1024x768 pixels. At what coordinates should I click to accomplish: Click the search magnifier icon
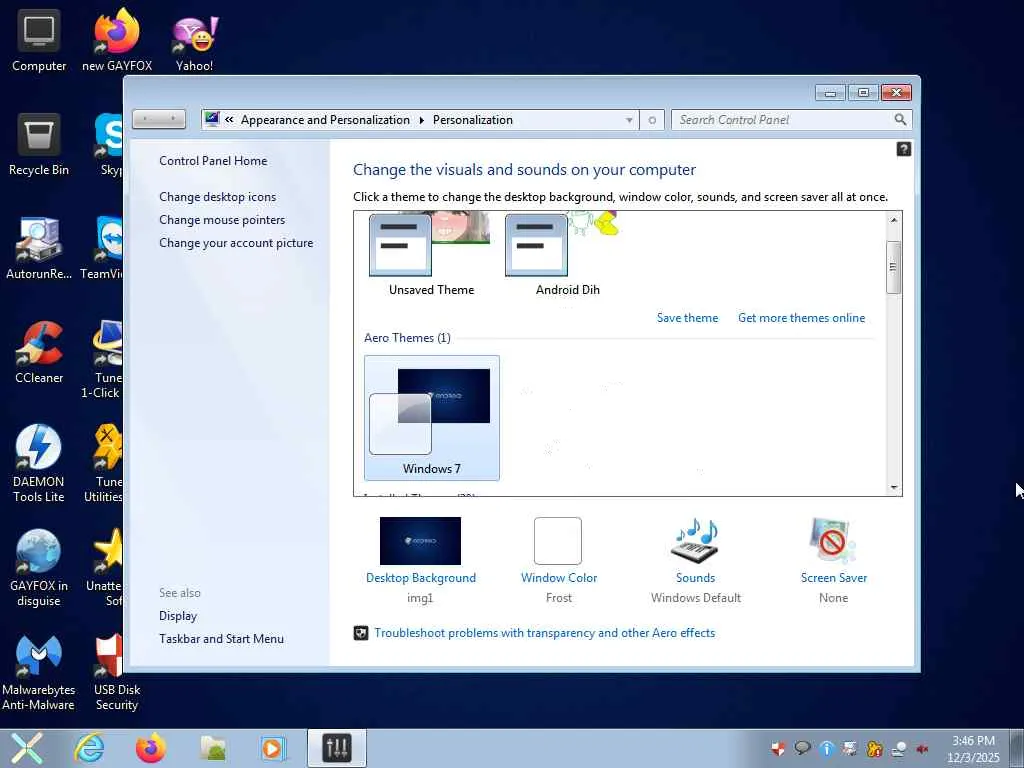click(x=900, y=120)
